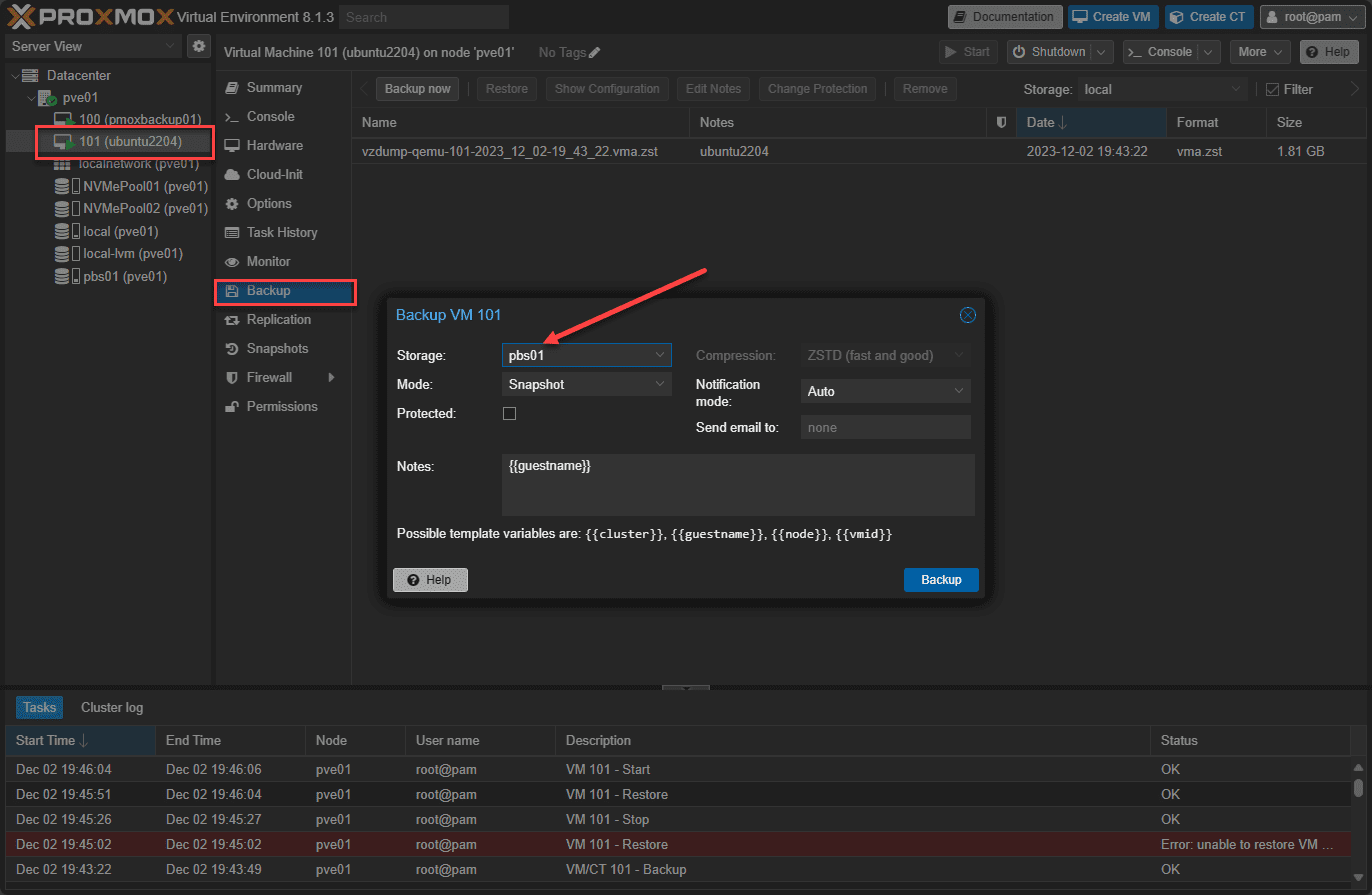
Task: Click the blue Backup button in dialog
Action: click(x=940, y=580)
